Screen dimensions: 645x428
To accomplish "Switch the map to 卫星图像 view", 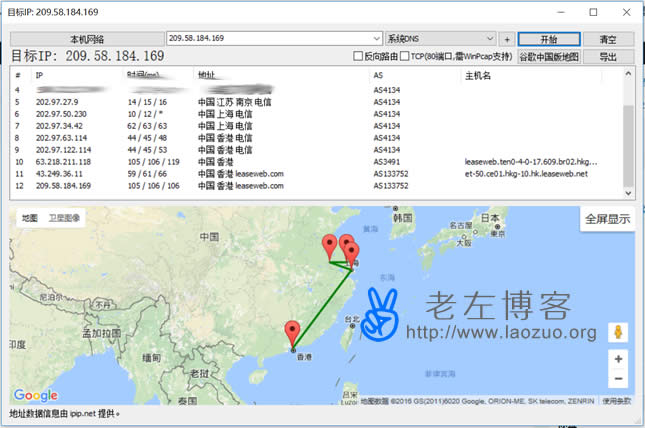I will click(63, 217).
